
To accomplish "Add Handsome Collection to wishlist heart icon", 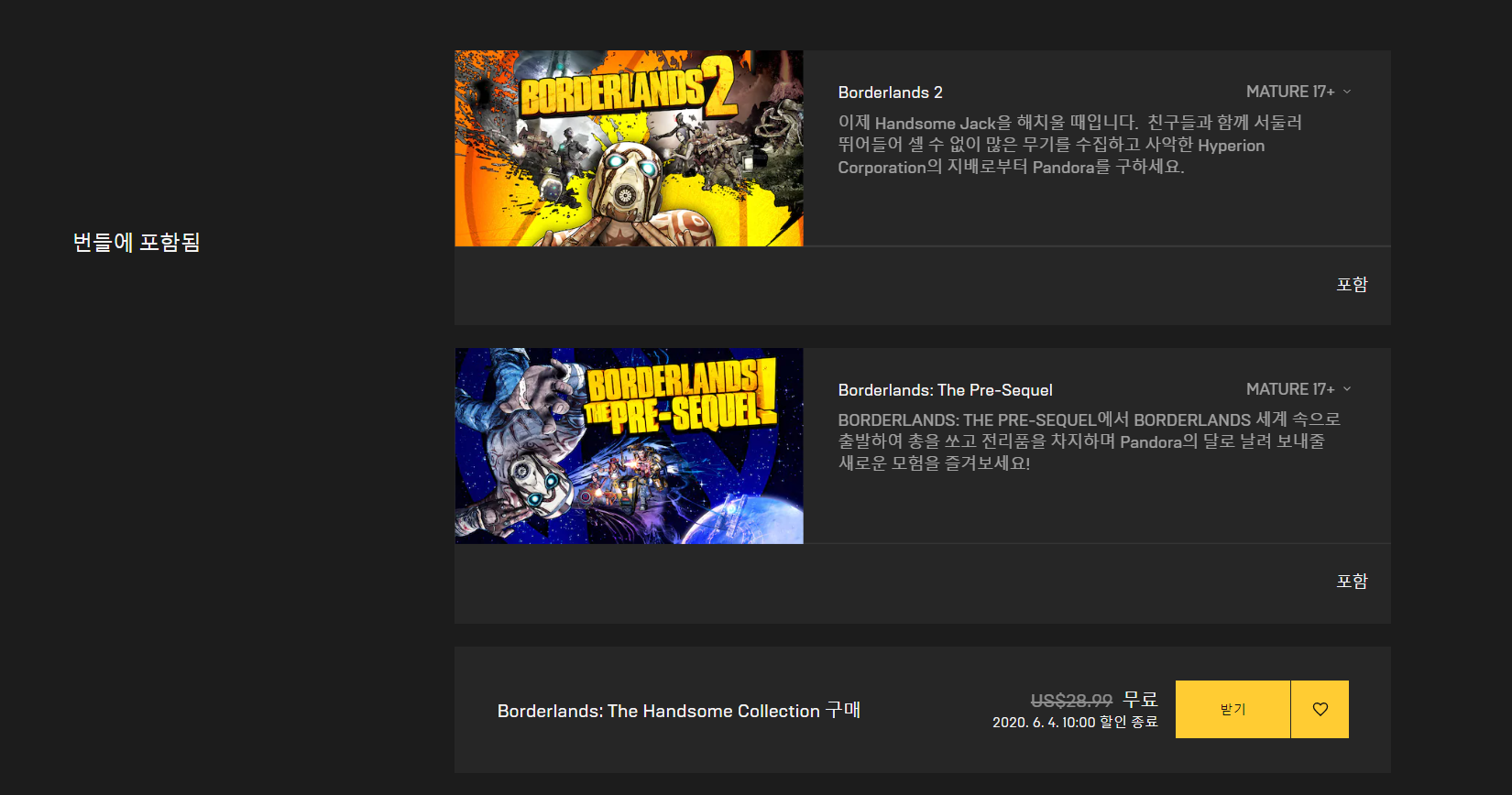I will click(x=1320, y=709).
